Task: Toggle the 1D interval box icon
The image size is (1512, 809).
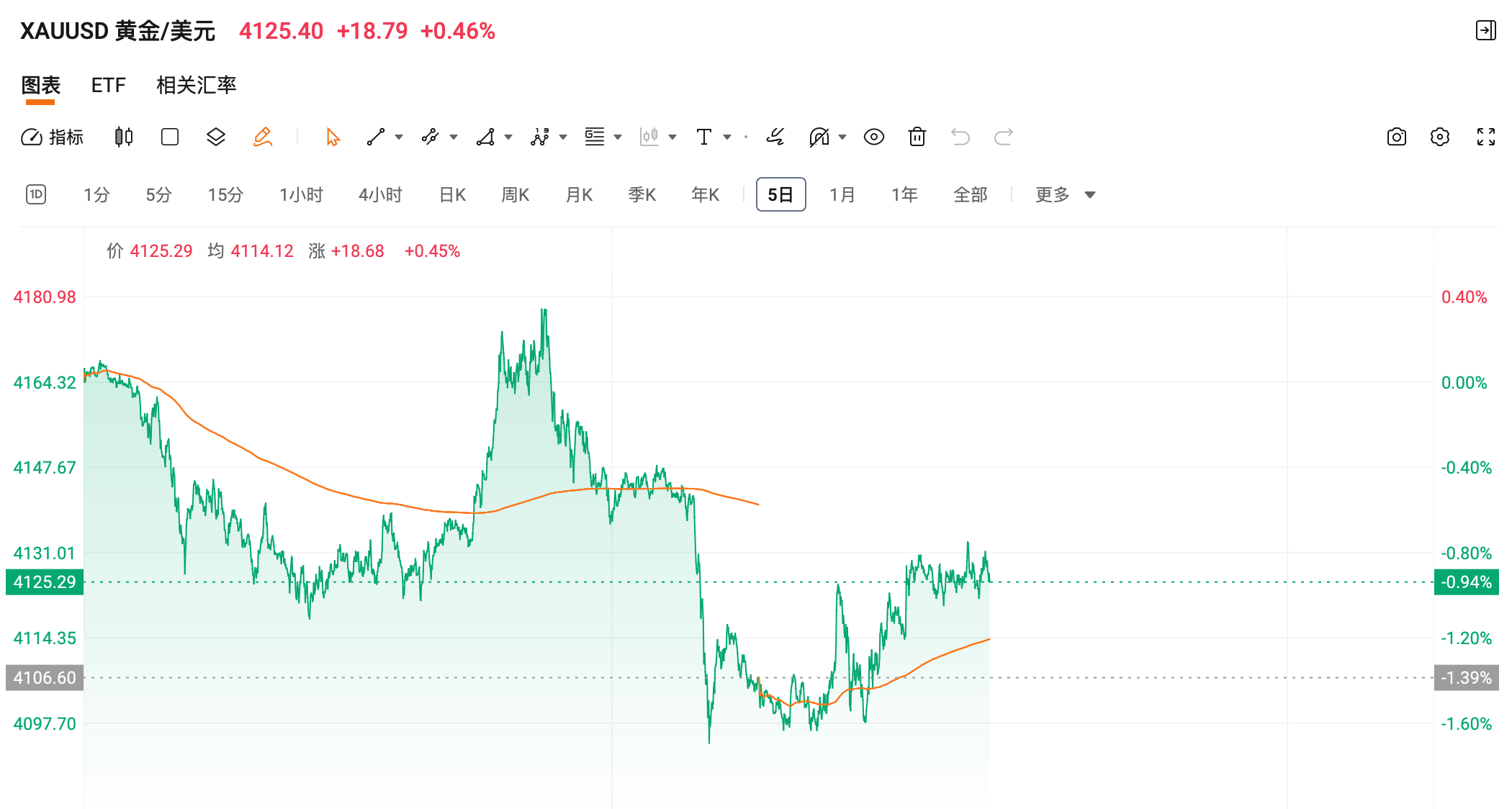Action: click(36, 194)
